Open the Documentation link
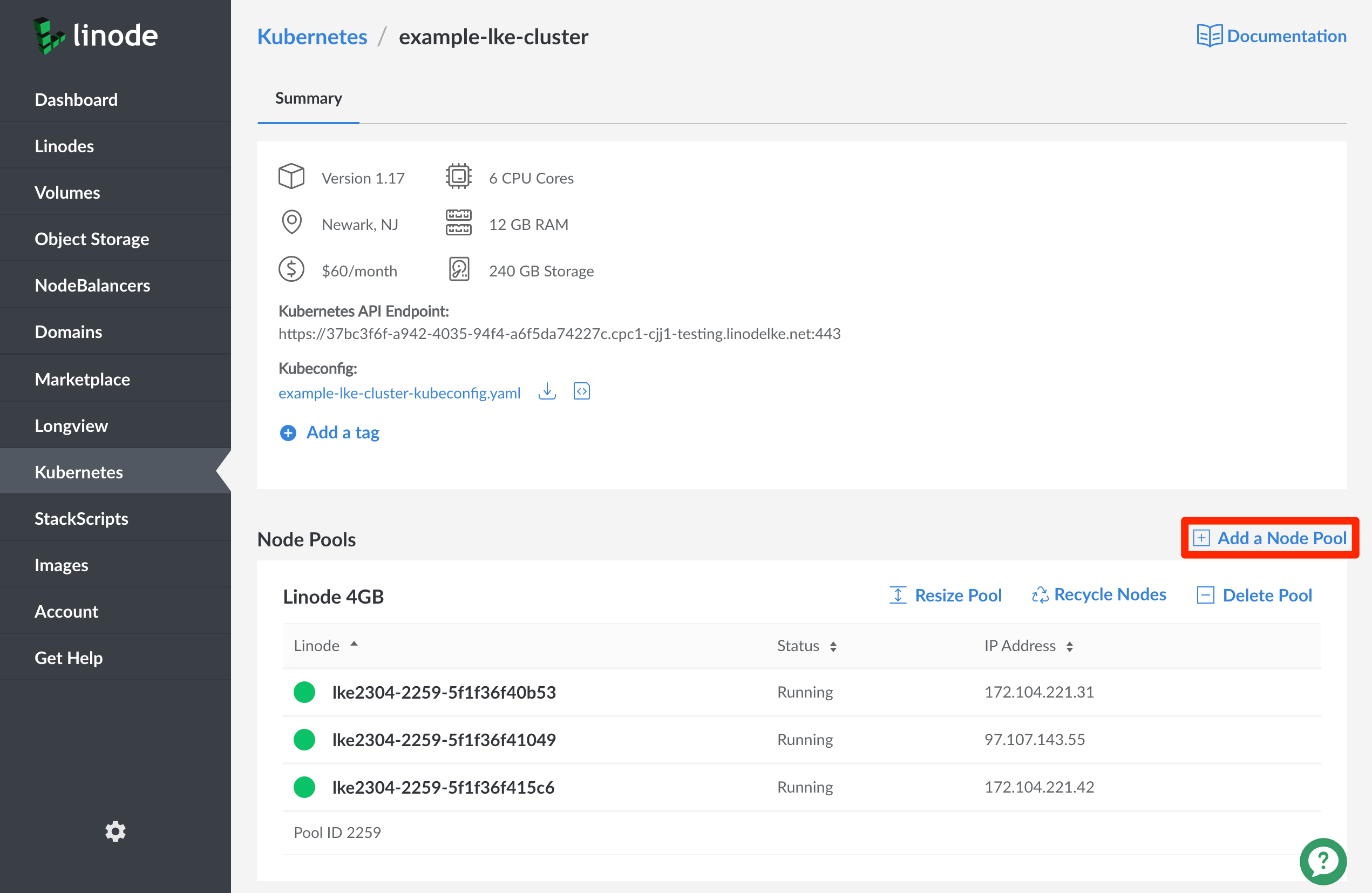 pos(1272,36)
